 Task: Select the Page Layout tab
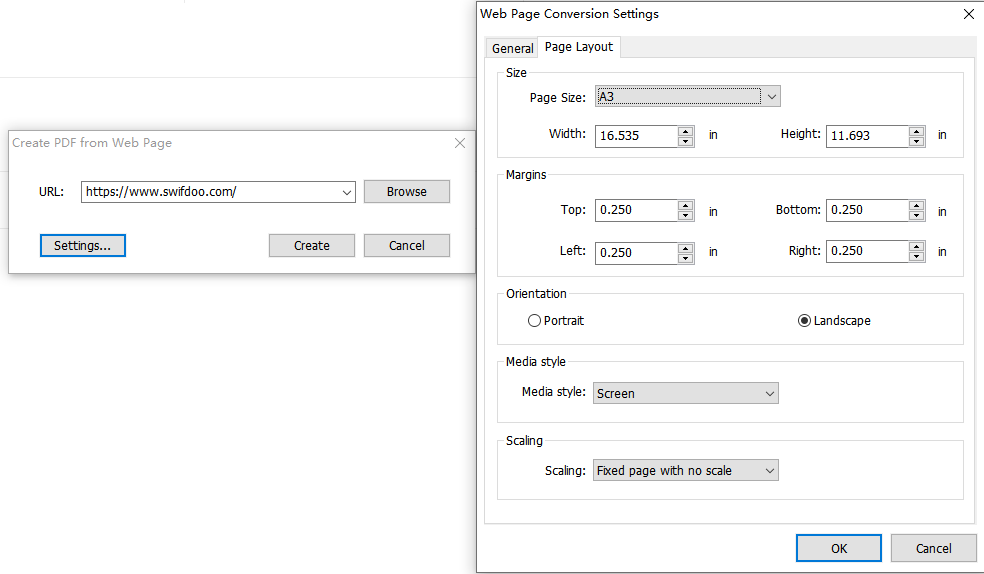click(579, 47)
